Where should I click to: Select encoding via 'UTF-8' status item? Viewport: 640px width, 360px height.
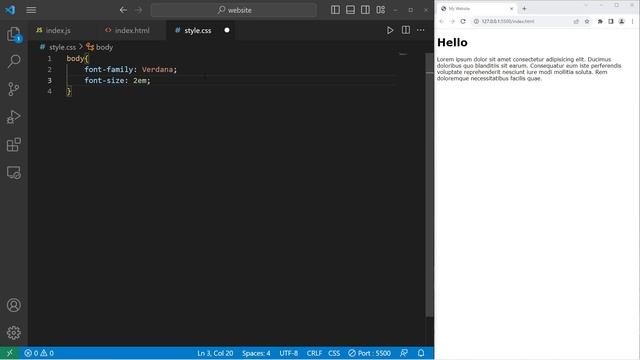click(289, 353)
